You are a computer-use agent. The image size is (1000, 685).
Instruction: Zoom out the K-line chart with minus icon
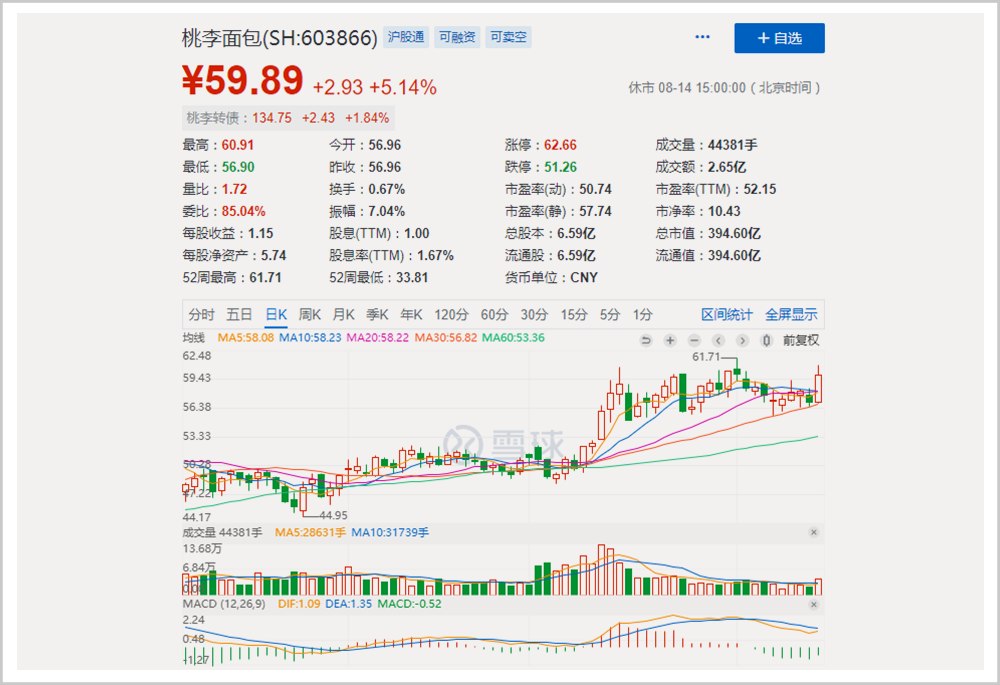point(694,341)
